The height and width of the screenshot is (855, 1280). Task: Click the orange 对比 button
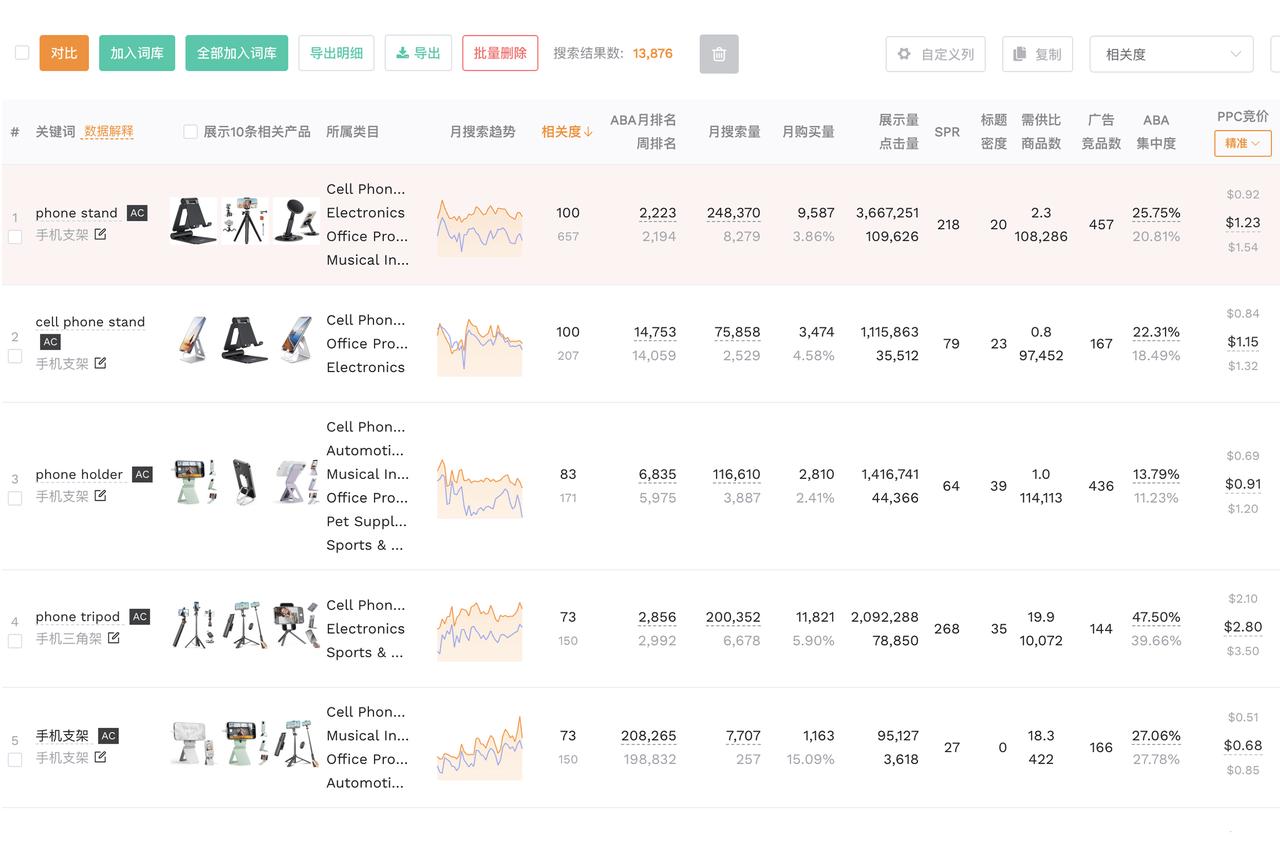pyautogui.click(x=64, y=53)
